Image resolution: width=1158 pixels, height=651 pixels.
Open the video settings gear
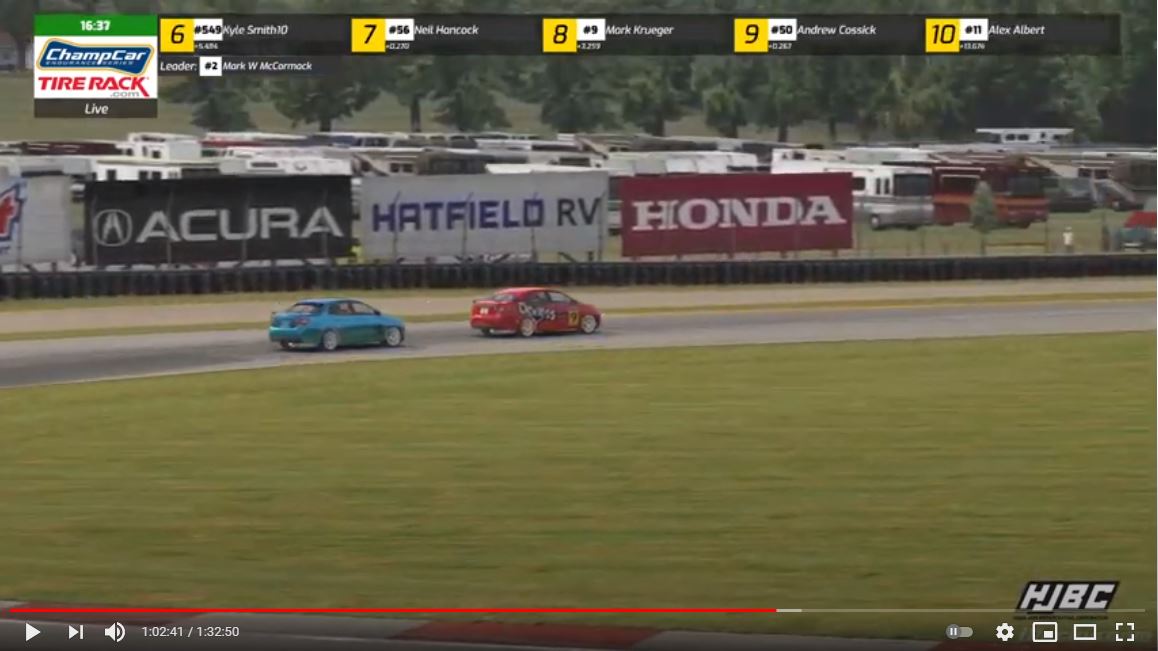pyautogui.click(x=1004, y=632)
